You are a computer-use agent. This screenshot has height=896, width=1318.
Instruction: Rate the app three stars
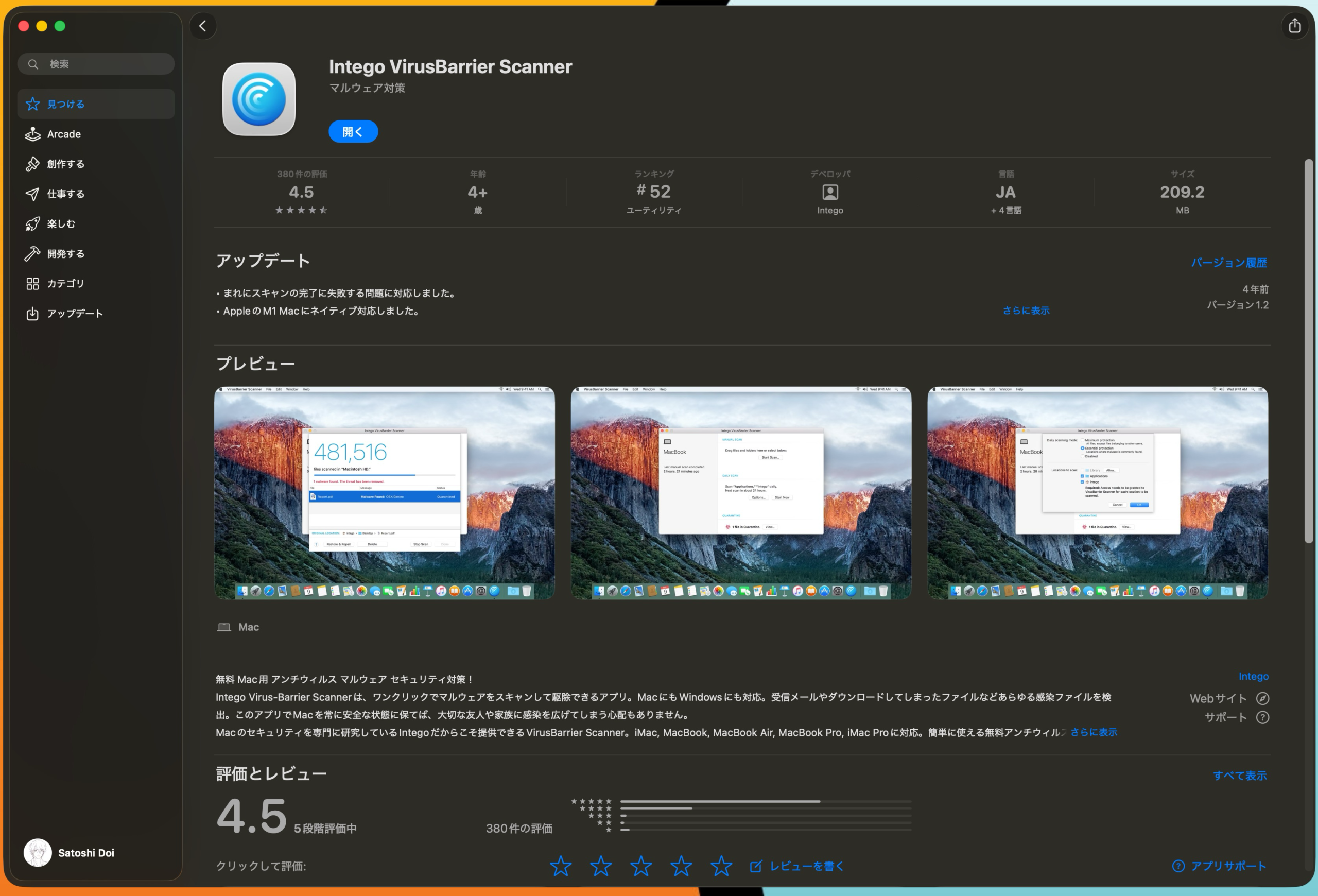[x=641, y=866]
